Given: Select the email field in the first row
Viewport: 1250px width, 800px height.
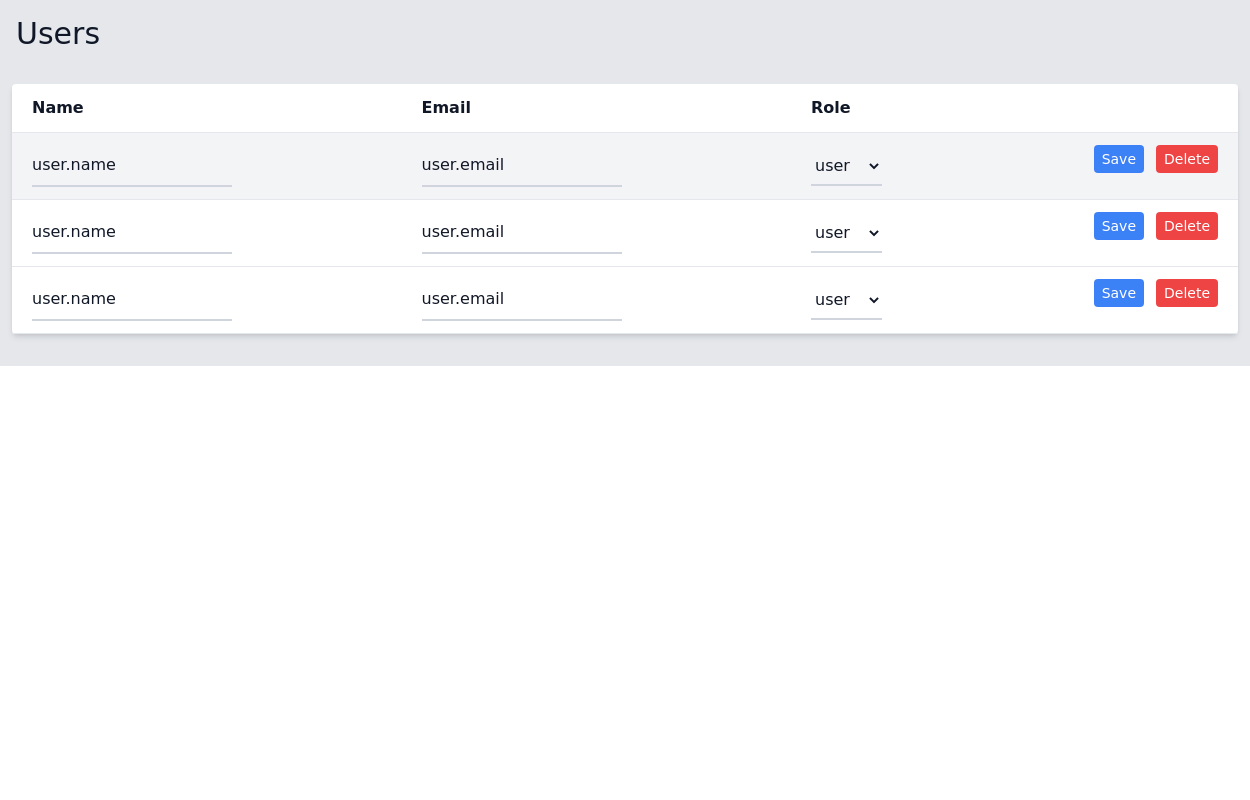Looking at the screenshot, I should (521, 165).
